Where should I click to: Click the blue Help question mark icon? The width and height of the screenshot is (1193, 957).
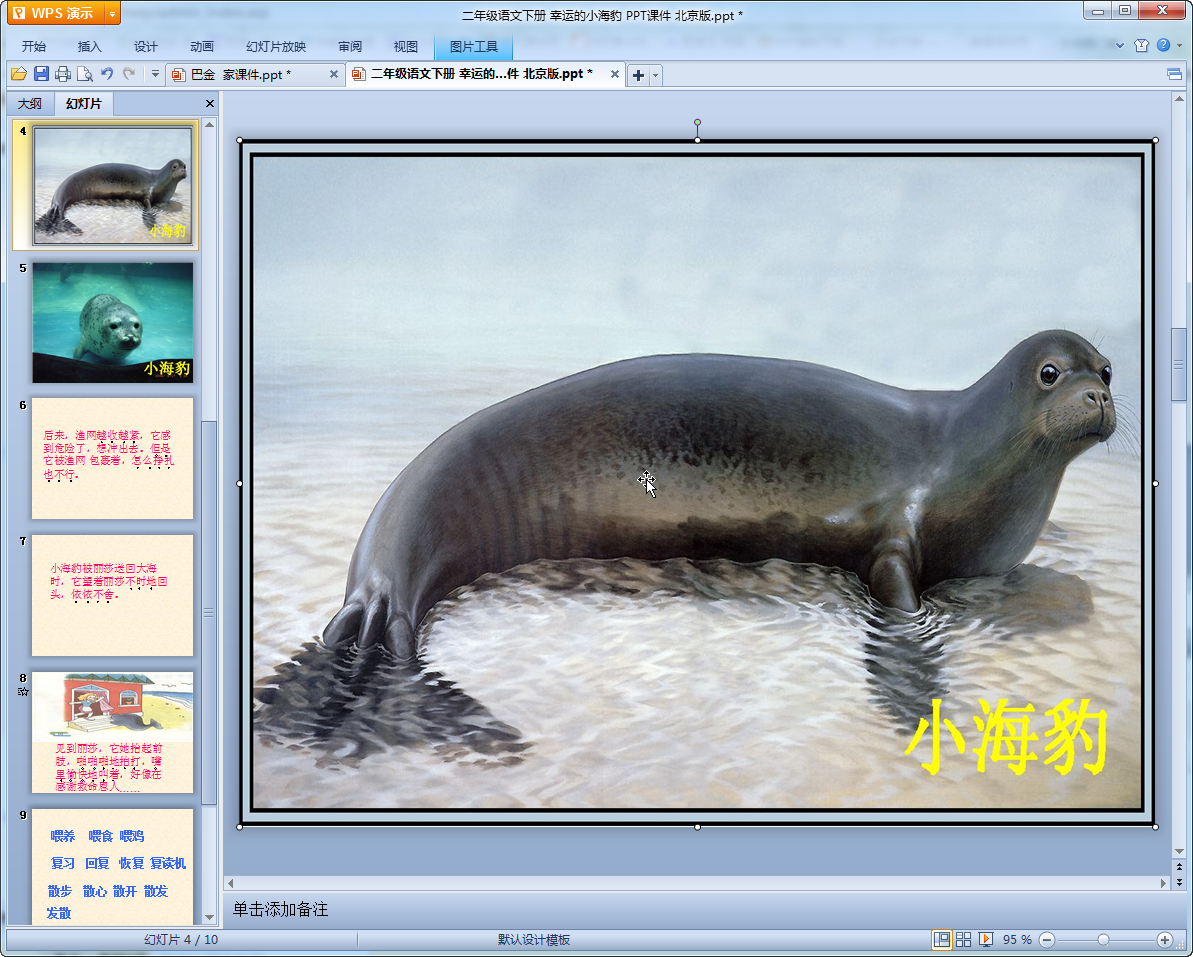click(x=1163, y=45)
